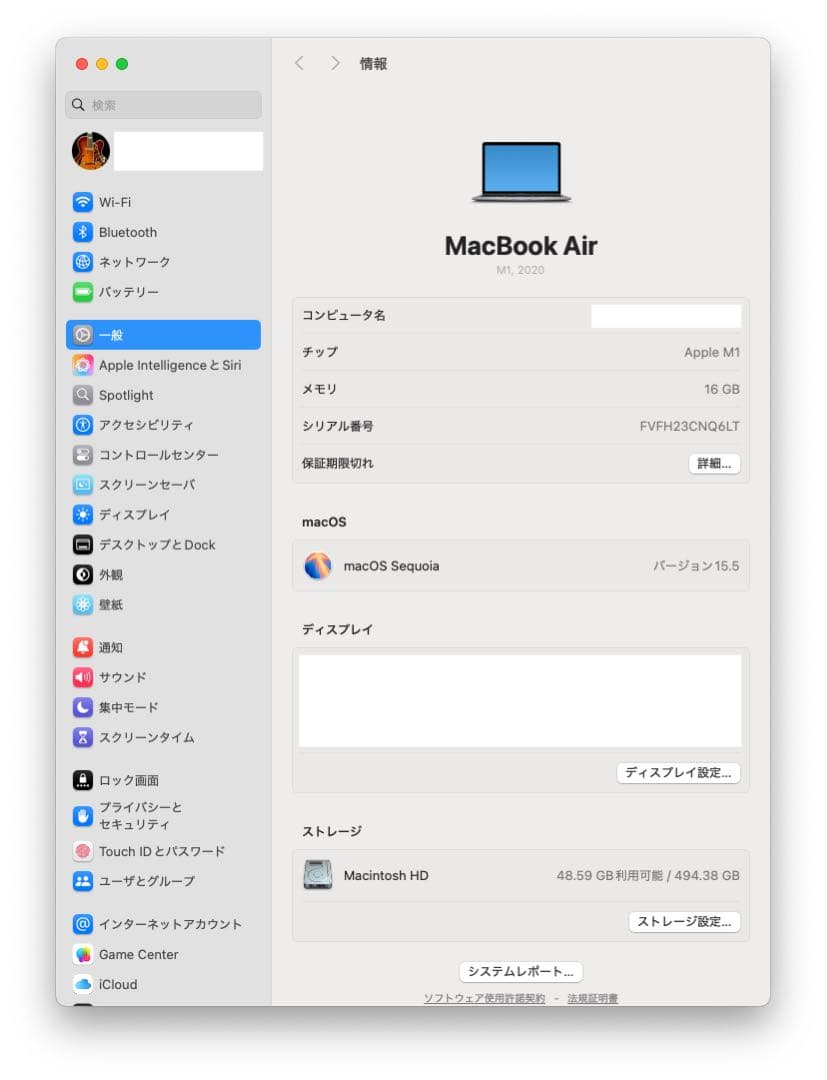Open the ロック画面 lock icon
The width and height of the screenshot is (827, 1080).
point(83,780)
